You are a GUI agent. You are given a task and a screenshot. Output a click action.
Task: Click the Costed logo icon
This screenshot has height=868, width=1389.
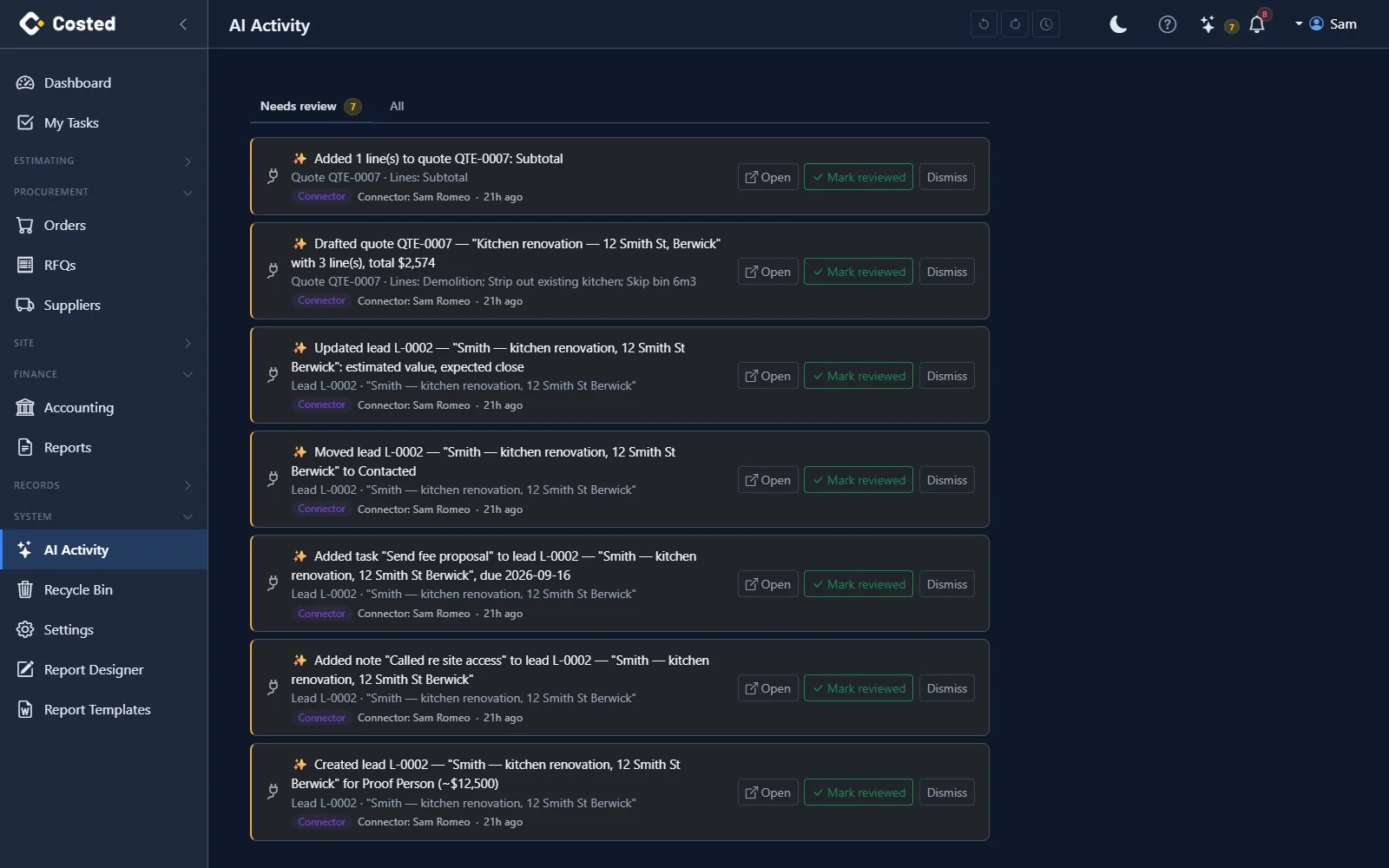click(31, 23)
